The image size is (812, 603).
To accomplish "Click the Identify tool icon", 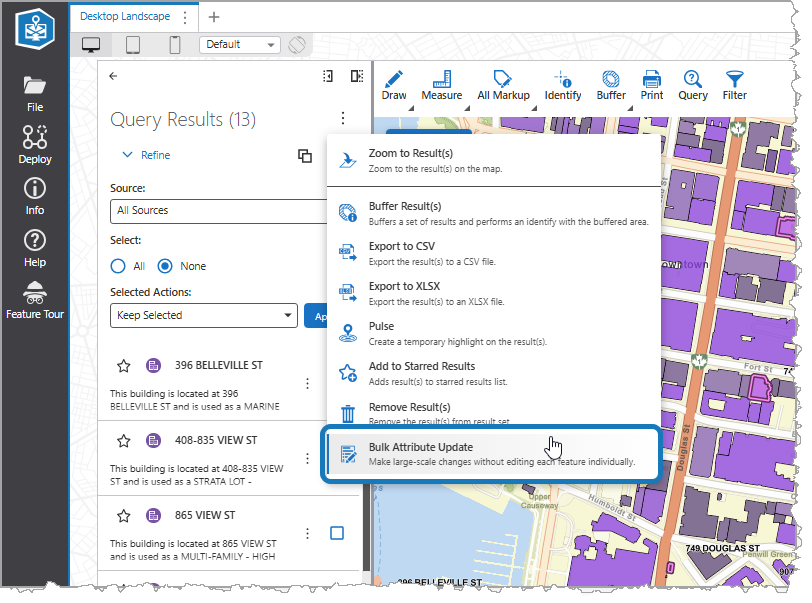I will click(x=562, y=84).
